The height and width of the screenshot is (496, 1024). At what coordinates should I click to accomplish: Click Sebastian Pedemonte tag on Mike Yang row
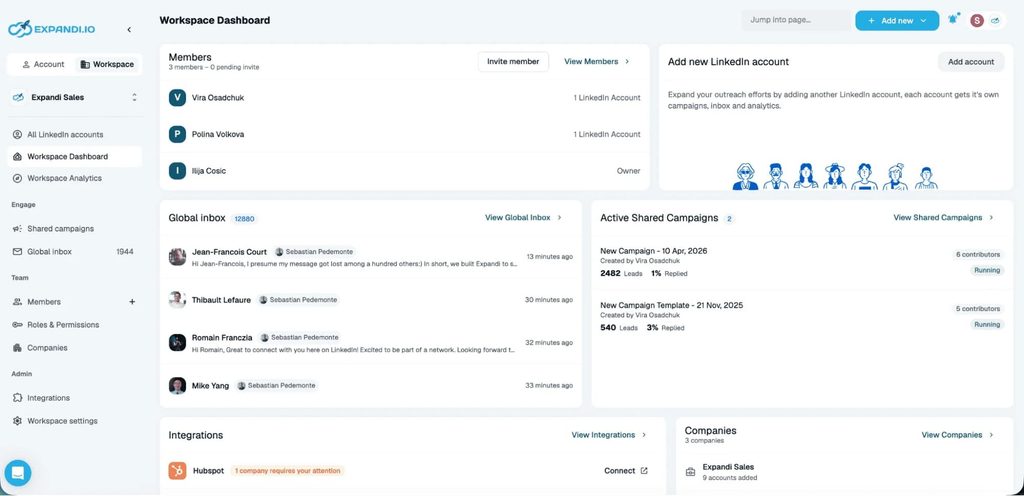[276, 386]
